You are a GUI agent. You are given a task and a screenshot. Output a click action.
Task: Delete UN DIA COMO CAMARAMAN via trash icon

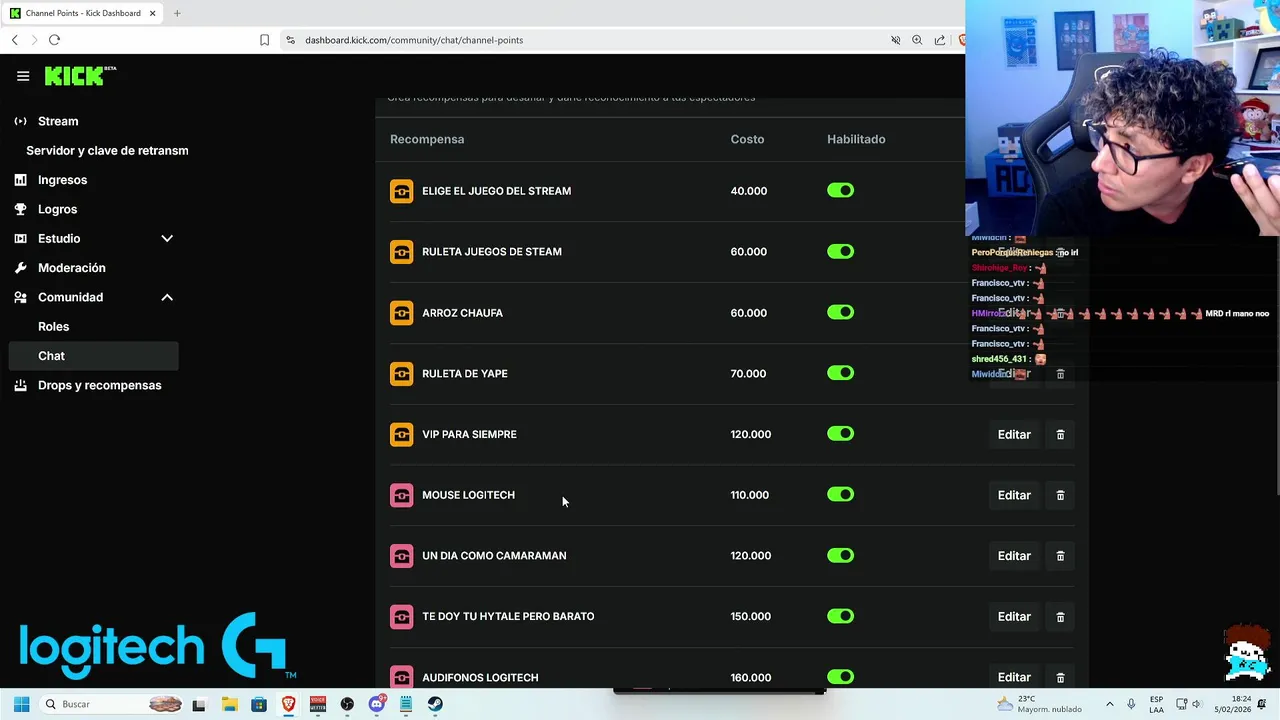tap(1060, 556)
